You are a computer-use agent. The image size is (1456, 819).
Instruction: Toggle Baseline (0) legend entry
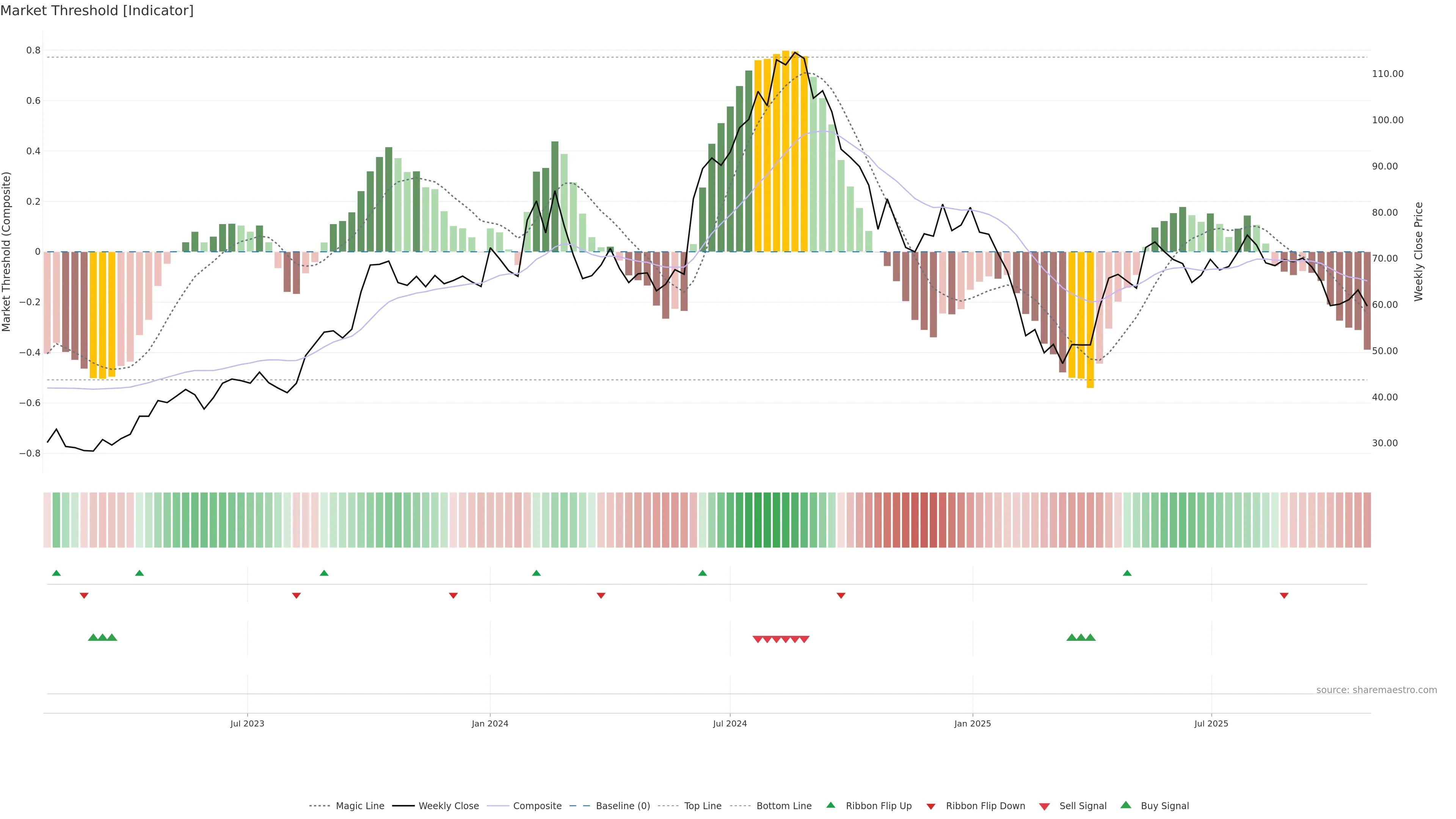[622, 806]
